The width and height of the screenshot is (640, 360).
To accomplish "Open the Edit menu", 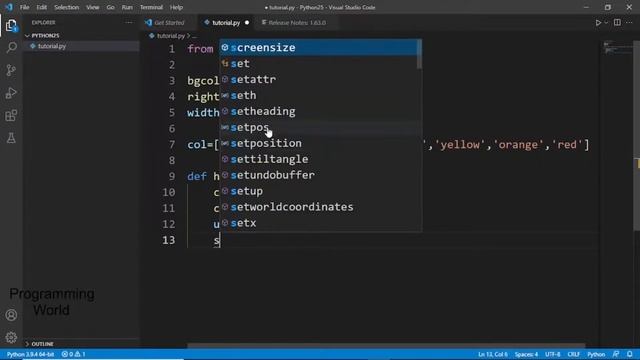I will pyautogui.click(x=42, y=7).
